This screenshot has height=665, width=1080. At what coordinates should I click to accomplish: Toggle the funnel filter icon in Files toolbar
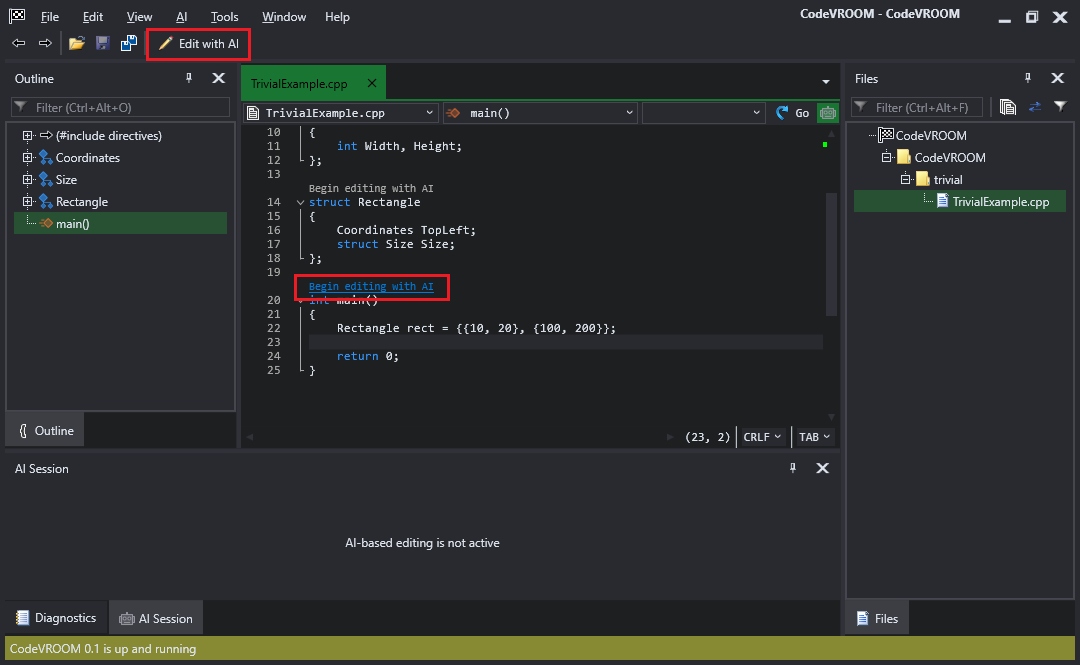pos(1060,107)
